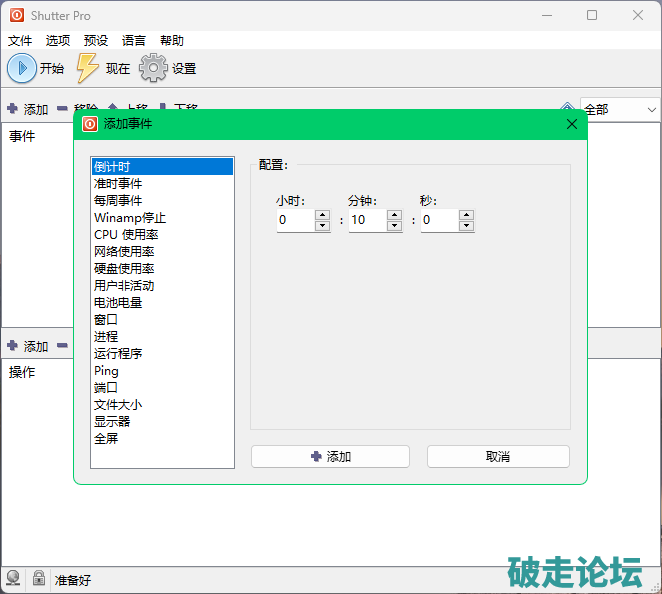This screenshot has width=662, height=594.
Task: Open the 文件 (File) menu
Action: pyautogui.click(x=20, y=41)
